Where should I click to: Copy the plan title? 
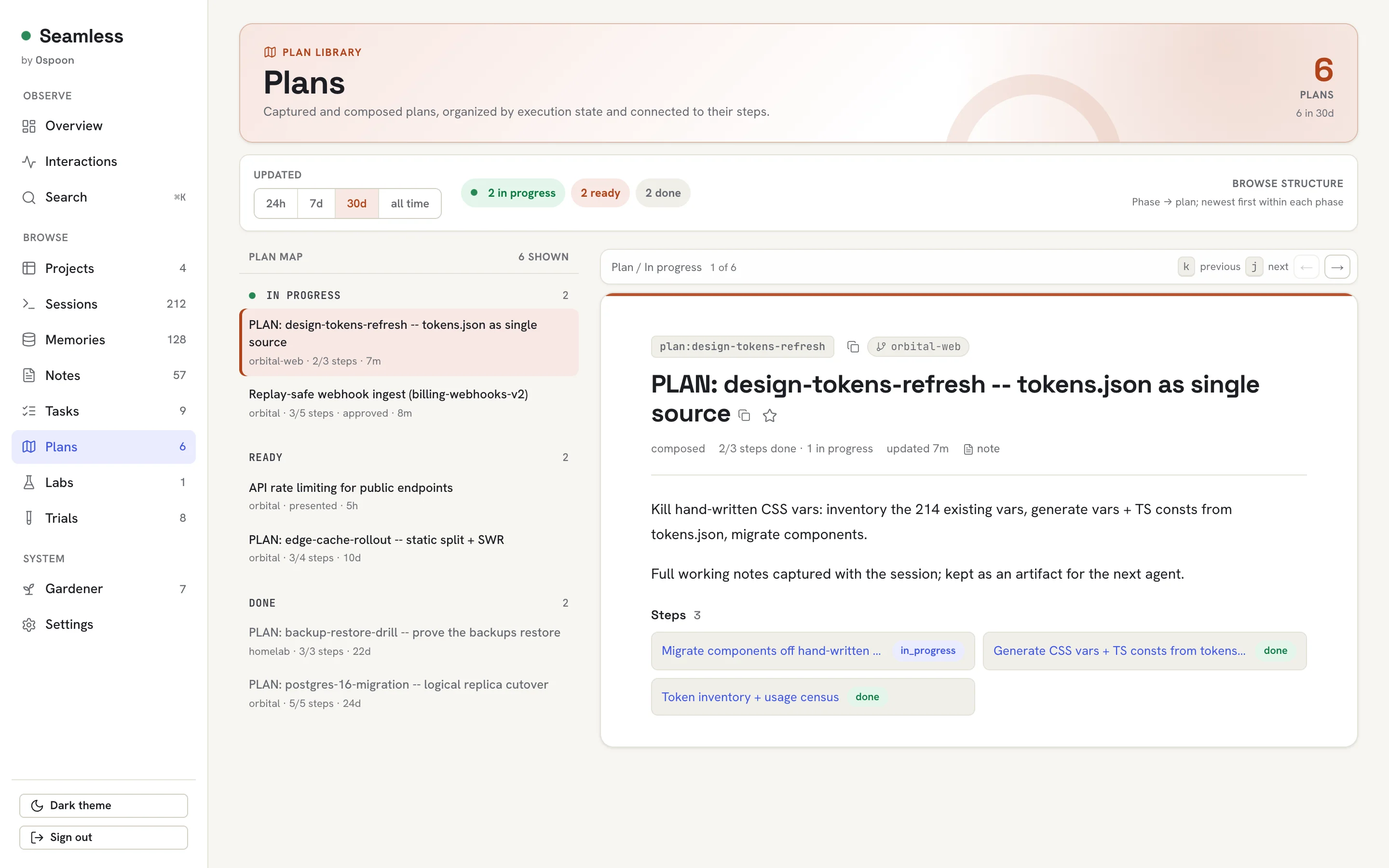(x=745, y=415)
